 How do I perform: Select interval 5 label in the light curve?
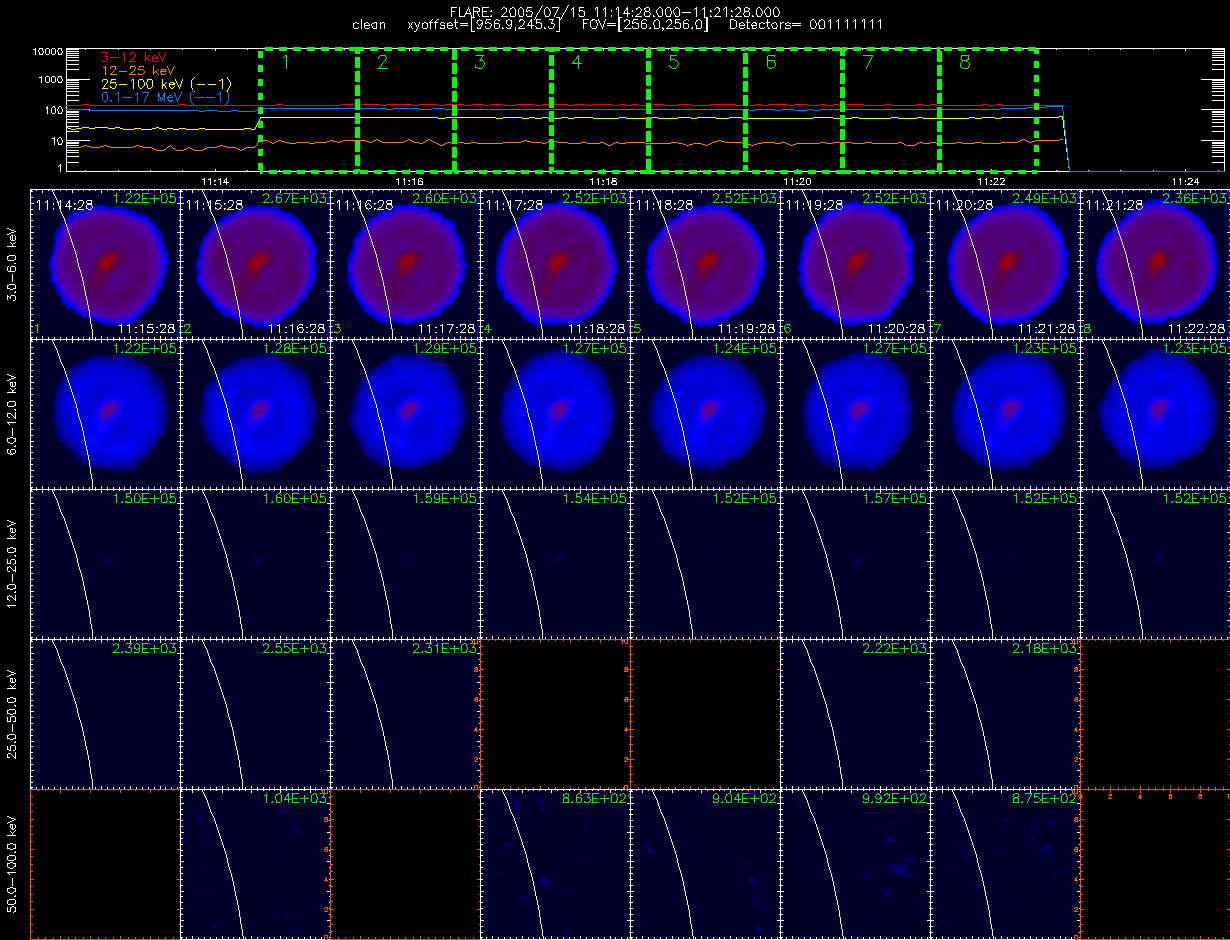pyautogui.click(x=673, y=63)
